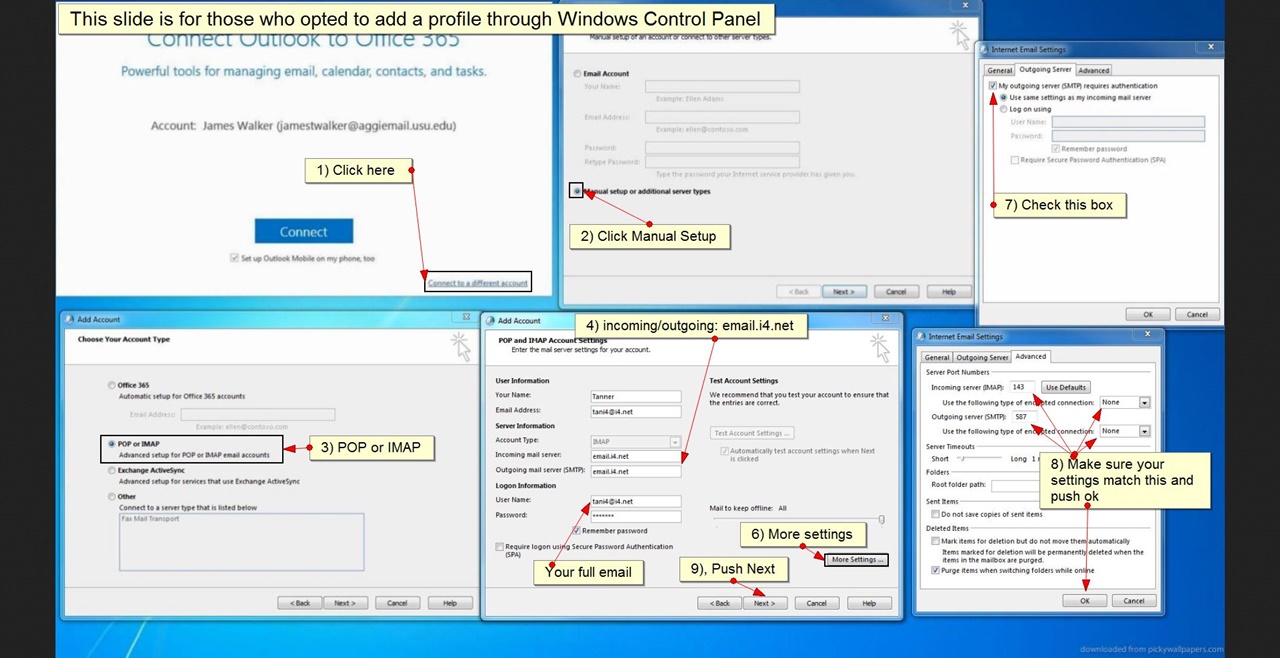The image size is (1280, 658).
Task: Open the Advanced tab next to the selected Outgoing Server tab
Action: click(1093, 70)
